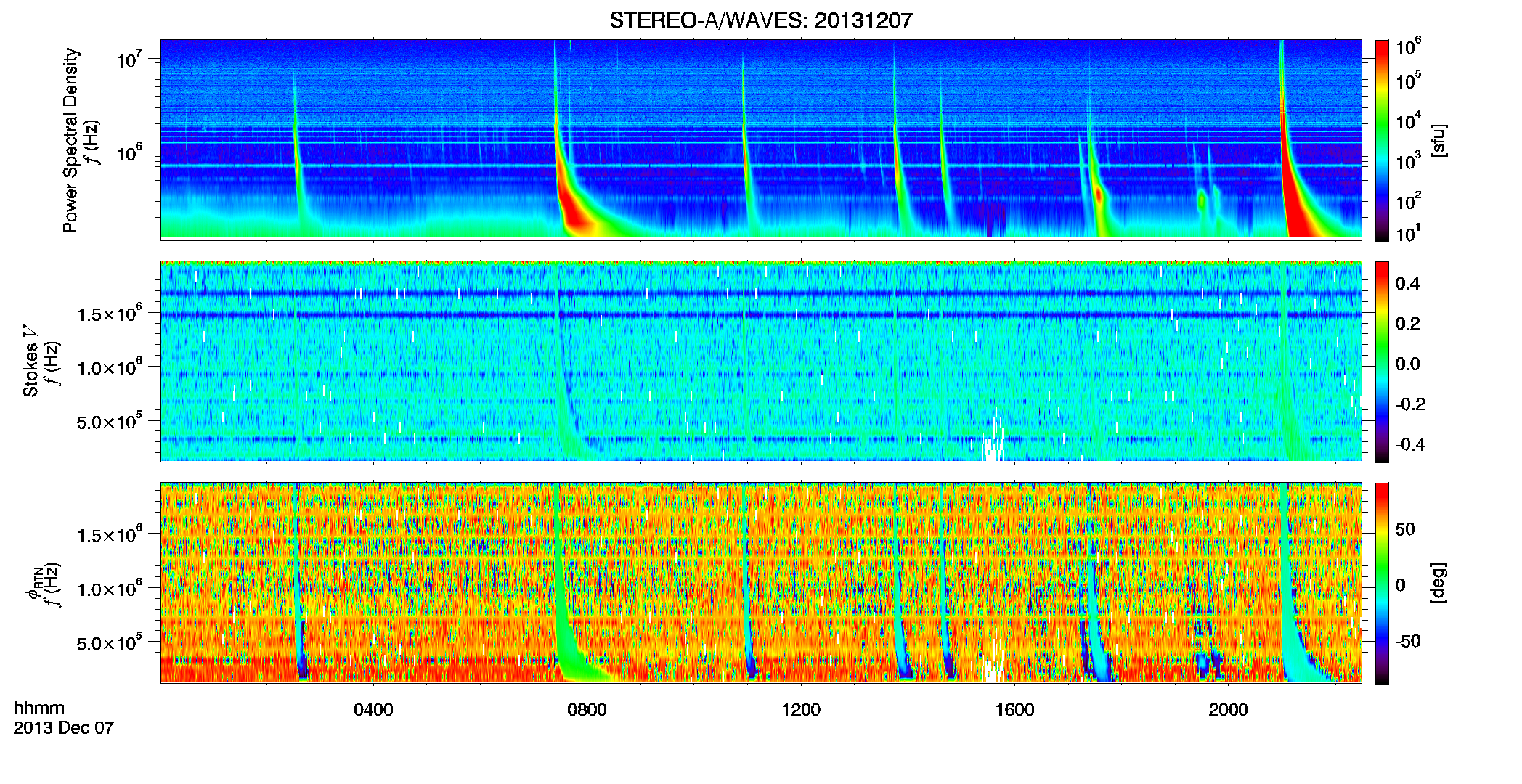
Task: Click the 0800 time tick label
Action: pos(587,709)
